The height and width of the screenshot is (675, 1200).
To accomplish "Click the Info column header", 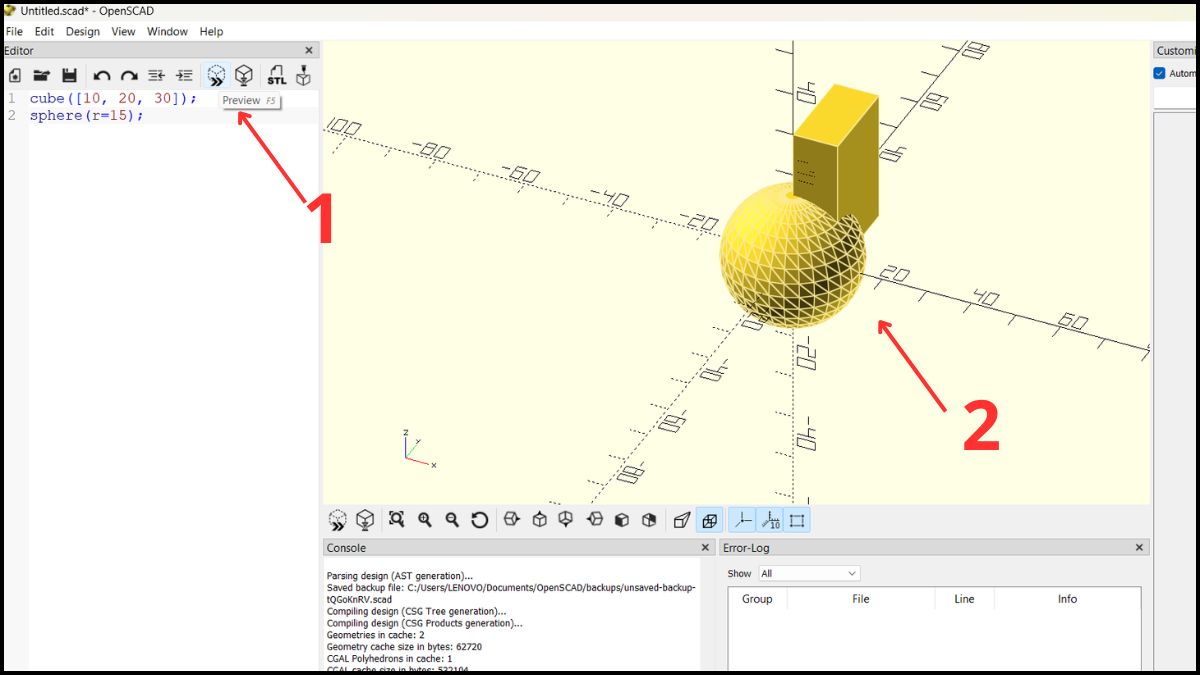I will (x=1067, y=599).
